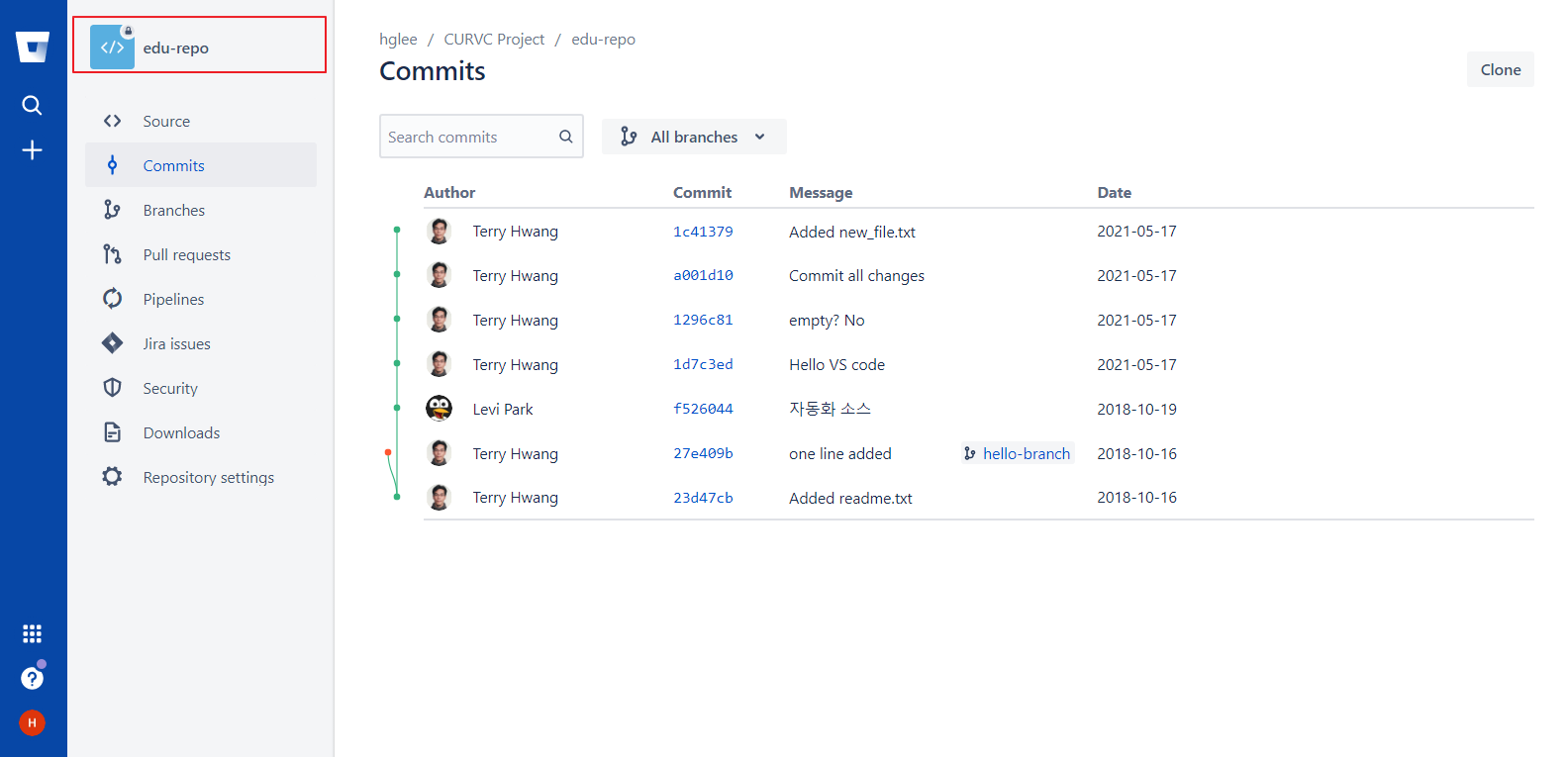
Task: Click the Repository settings gear icon
Action: pos(112,477)
